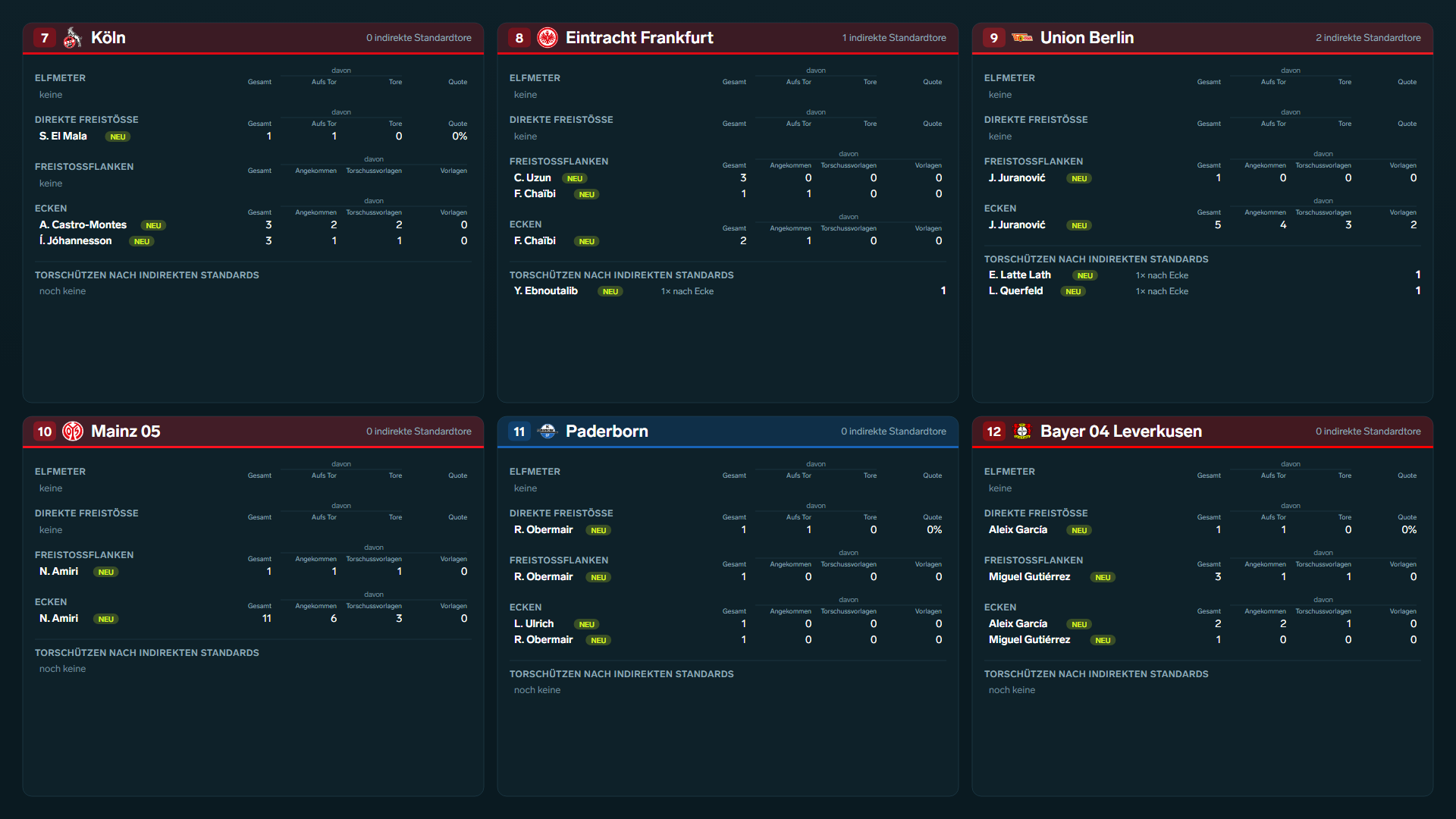1456x819 pixels.
Task: Click the rank 11 badge on Paderborn card
Action: coord(519,431)
